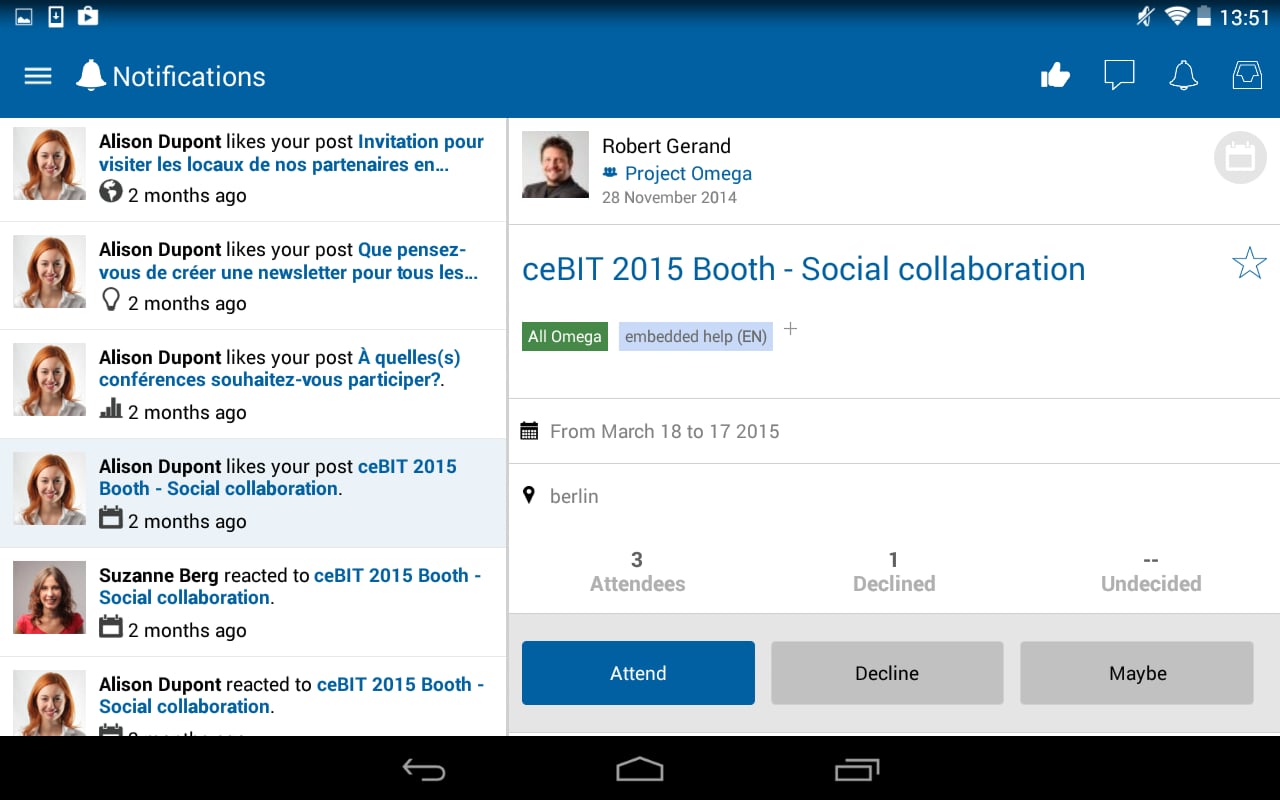
Task: Select the embedded help (EN) tag
Action: coord(696,336)
